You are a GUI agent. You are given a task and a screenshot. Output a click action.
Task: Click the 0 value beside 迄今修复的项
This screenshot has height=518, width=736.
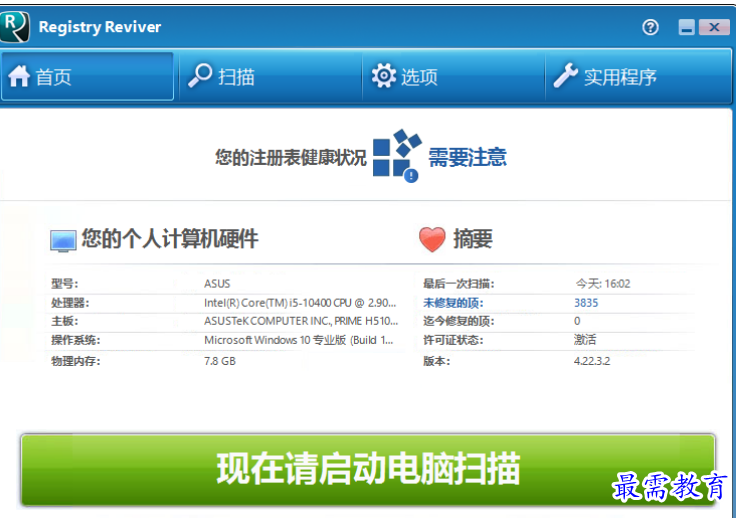[x=577, y=321]
